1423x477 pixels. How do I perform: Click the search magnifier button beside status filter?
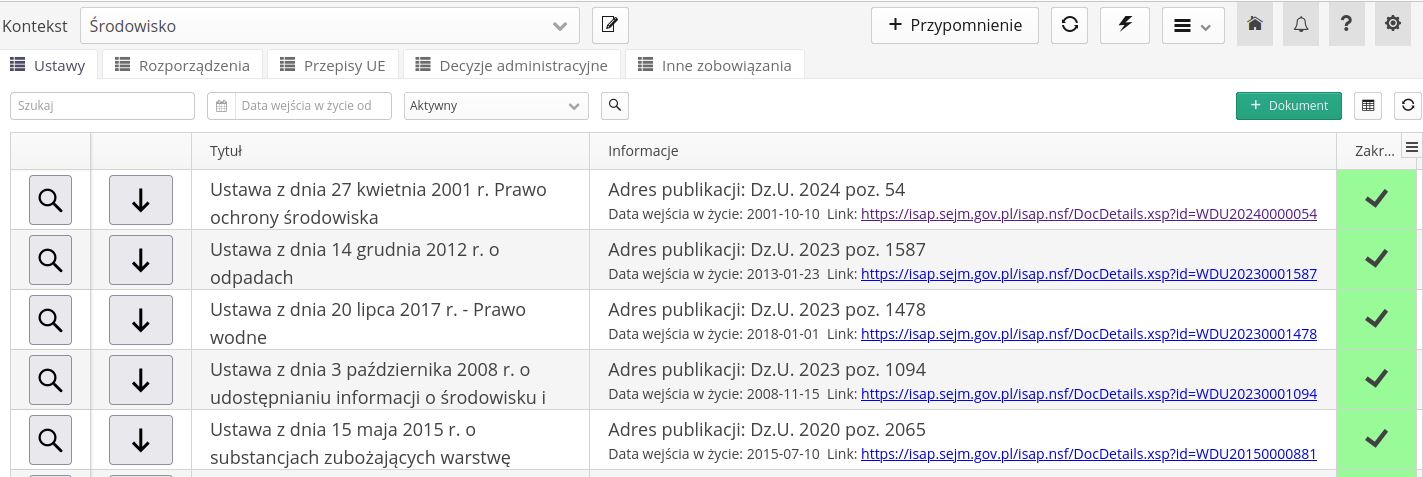coord(615,105)
